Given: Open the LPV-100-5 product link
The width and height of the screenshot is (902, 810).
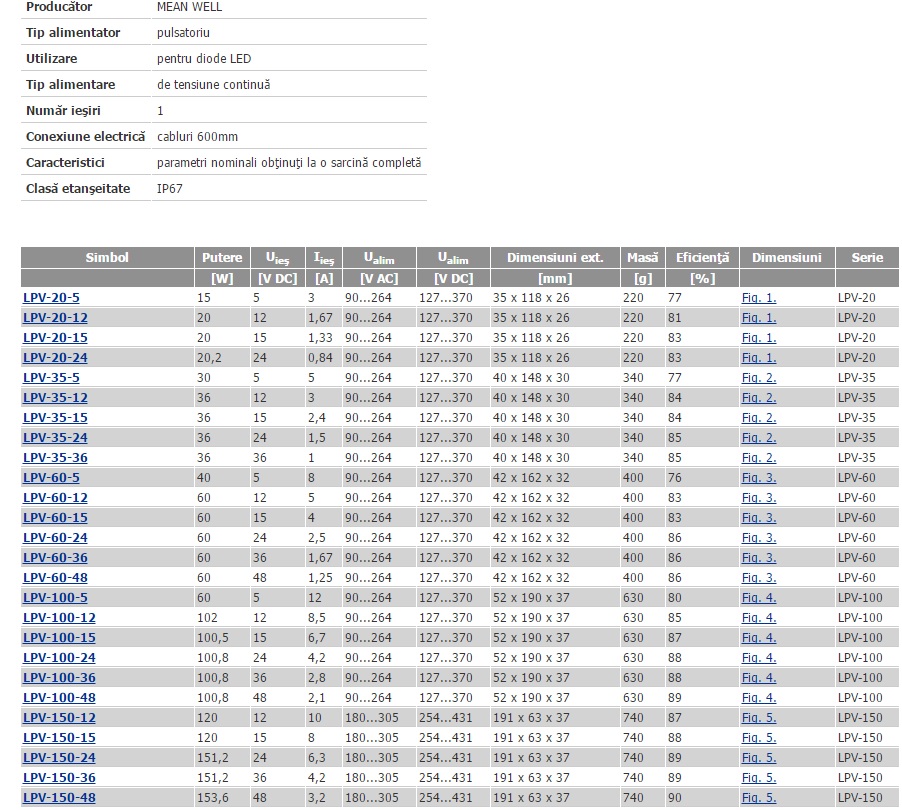Looking at the screenshot, I should (55, 598).
